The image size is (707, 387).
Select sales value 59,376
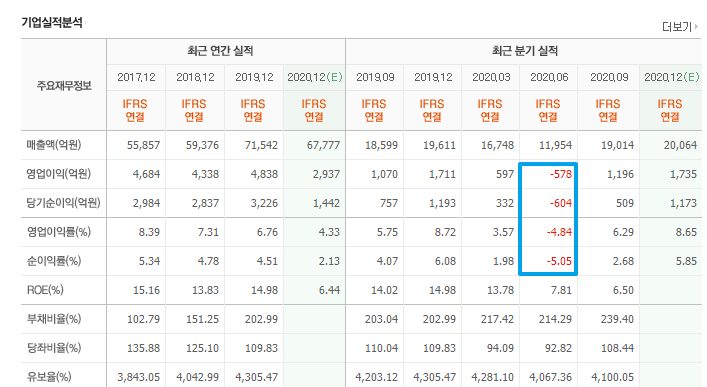pyautogui.click(x=202, y=145)
